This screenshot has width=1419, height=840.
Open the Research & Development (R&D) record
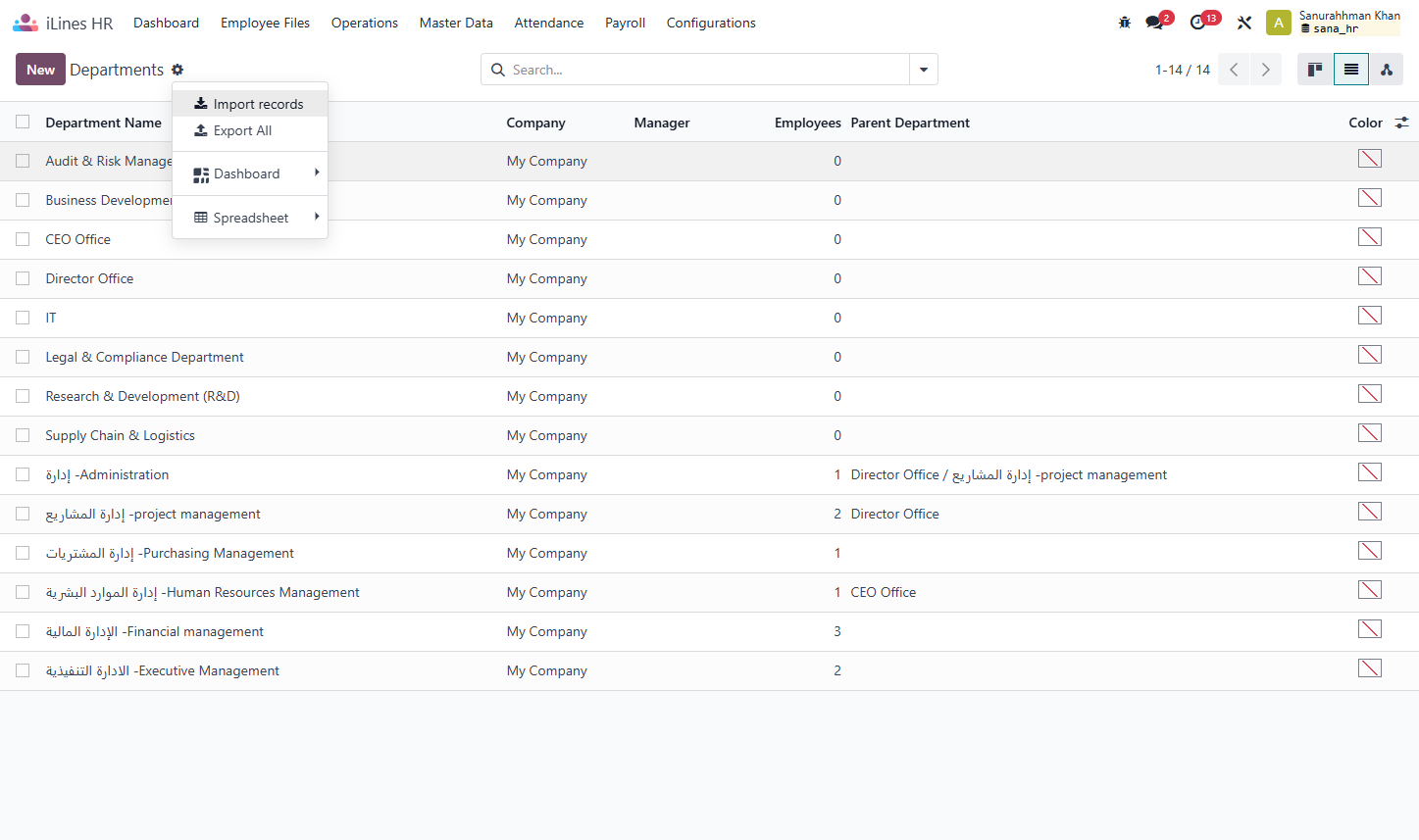143,396
